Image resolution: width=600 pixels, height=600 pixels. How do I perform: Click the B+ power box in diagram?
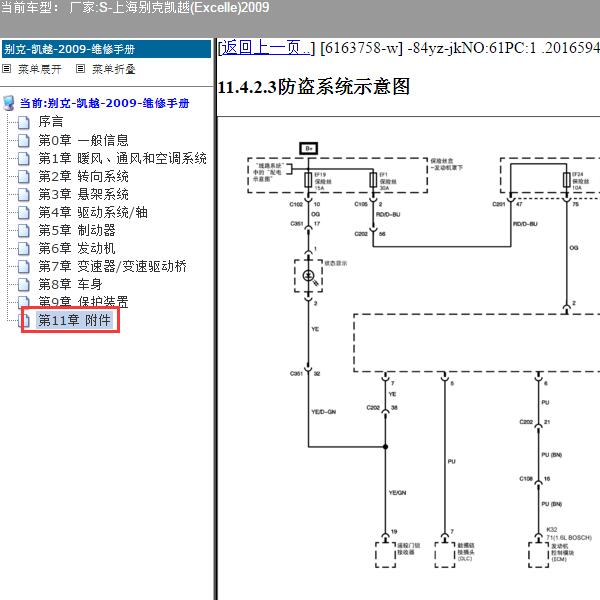[x=308, y=148]
